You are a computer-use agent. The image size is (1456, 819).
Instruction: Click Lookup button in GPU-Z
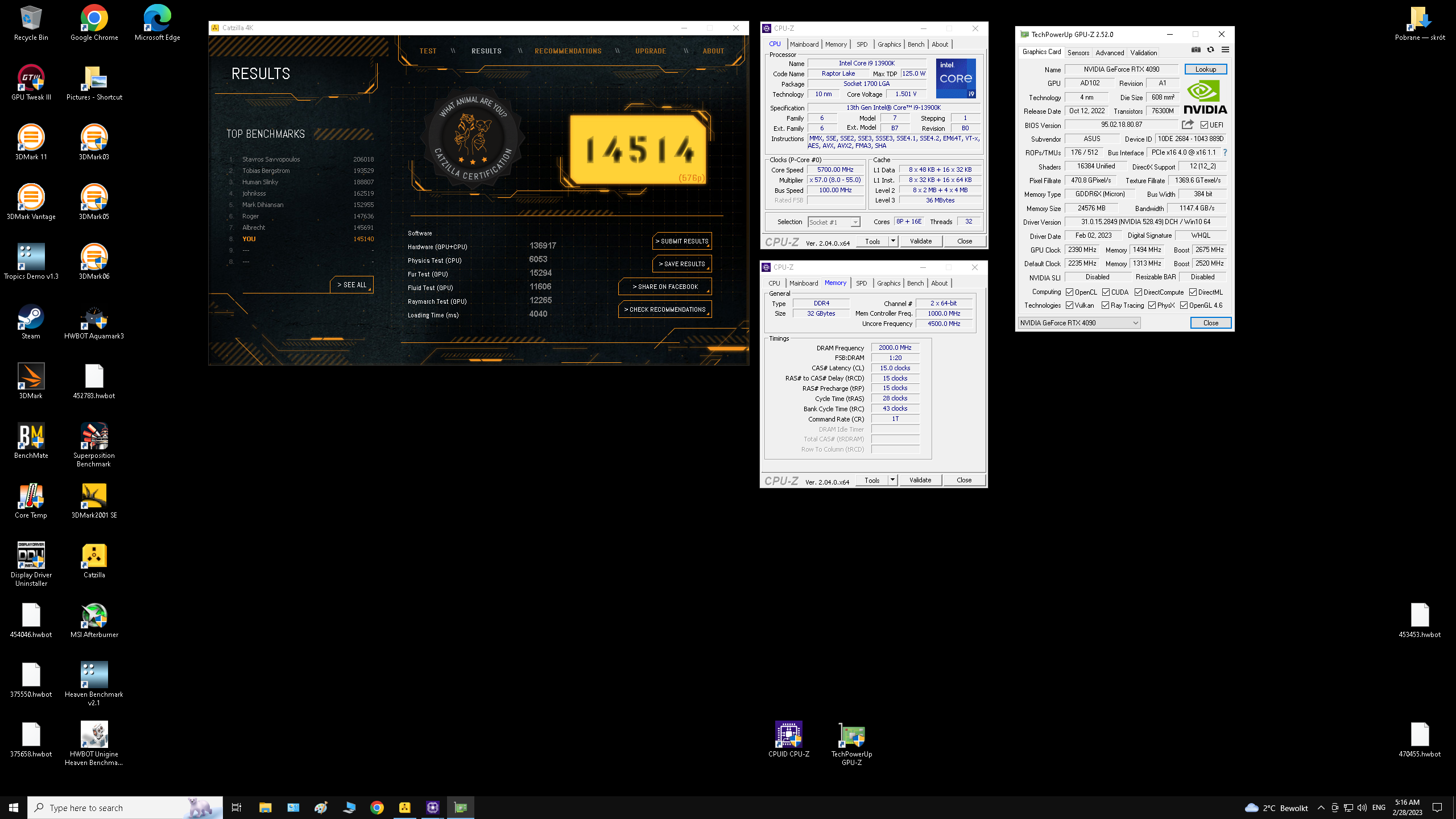click(1205, 69)
